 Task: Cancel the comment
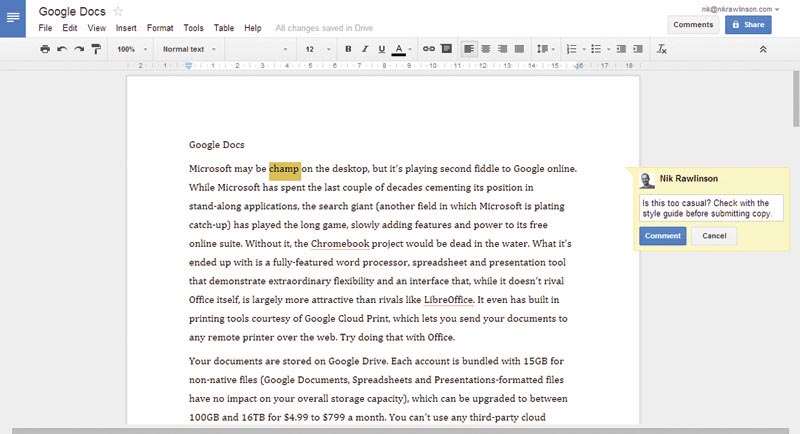click(x=714, y=236)
